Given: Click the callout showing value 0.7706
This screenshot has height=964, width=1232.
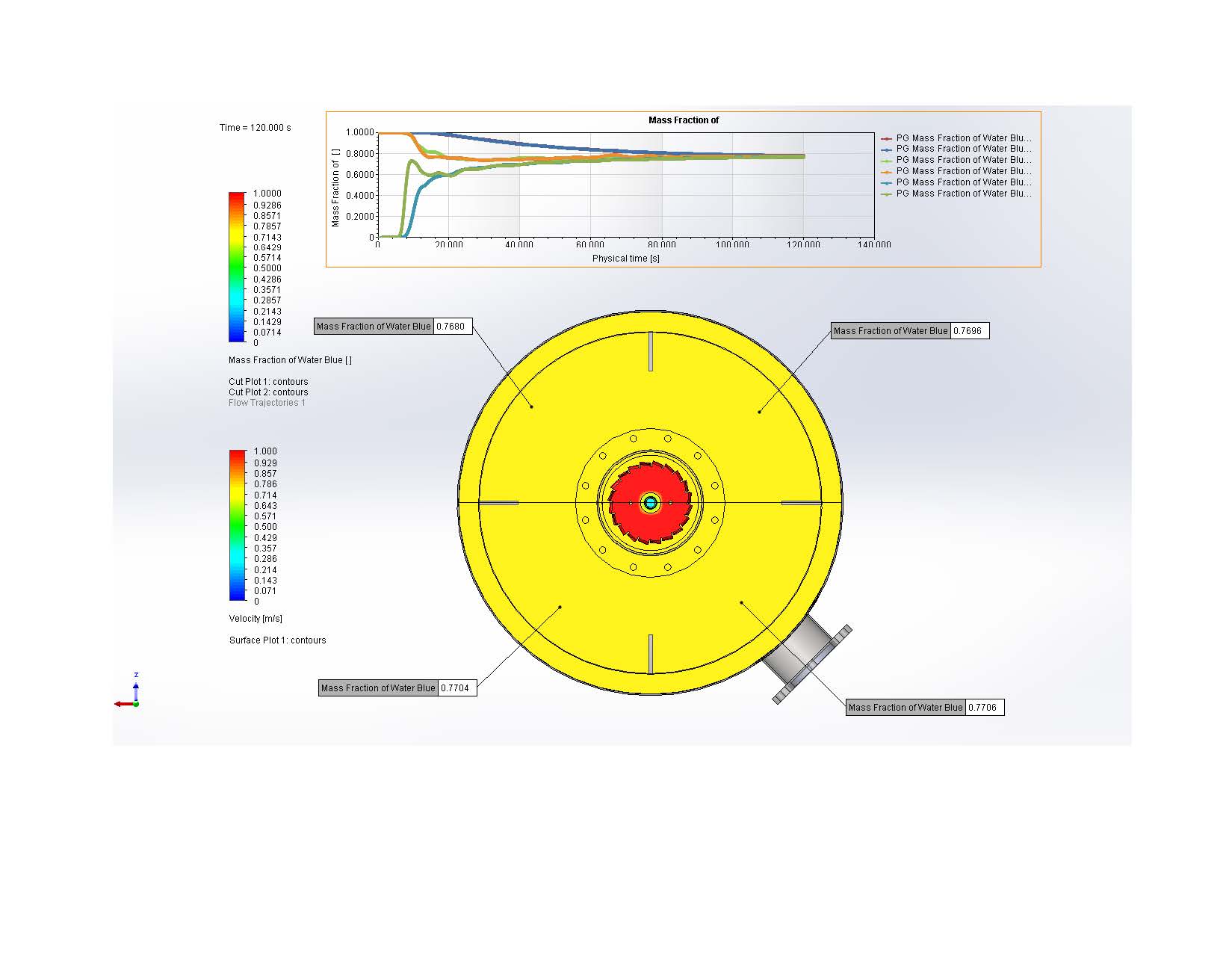Looking at the screenshot, I should (924, 708).
